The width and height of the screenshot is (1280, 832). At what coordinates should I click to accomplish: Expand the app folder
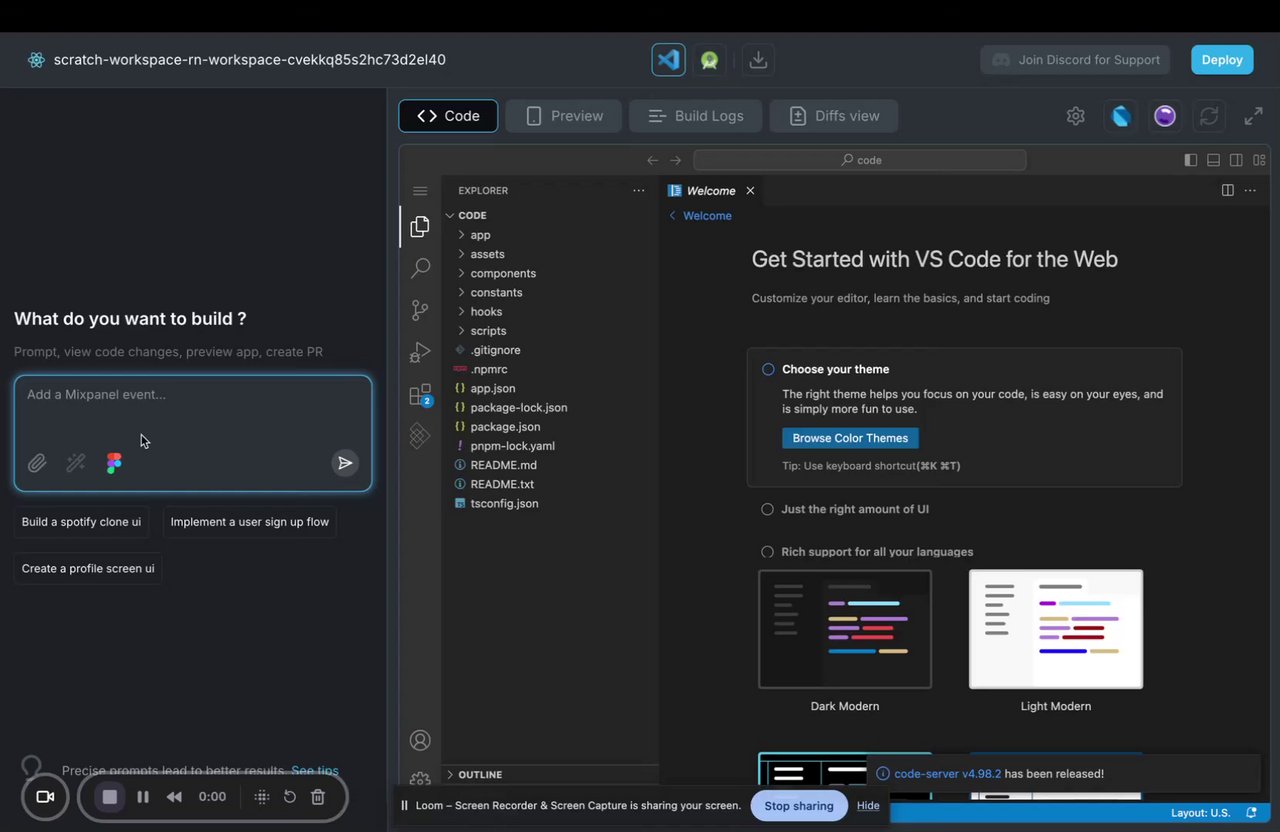[x=480, y=235]
